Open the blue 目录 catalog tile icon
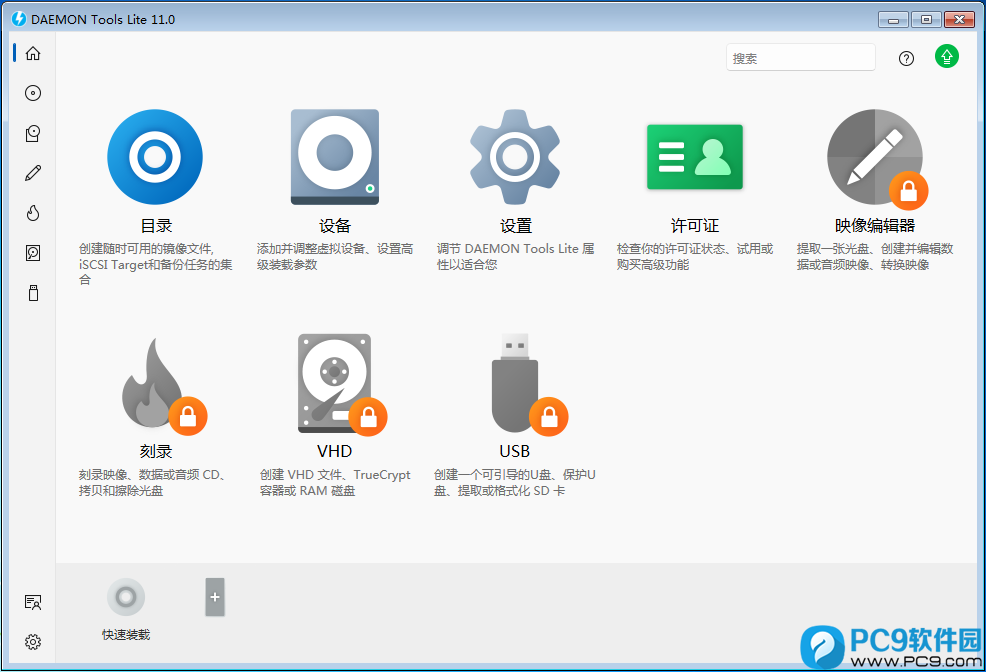 pyautogui.click(x=155, y=157)
